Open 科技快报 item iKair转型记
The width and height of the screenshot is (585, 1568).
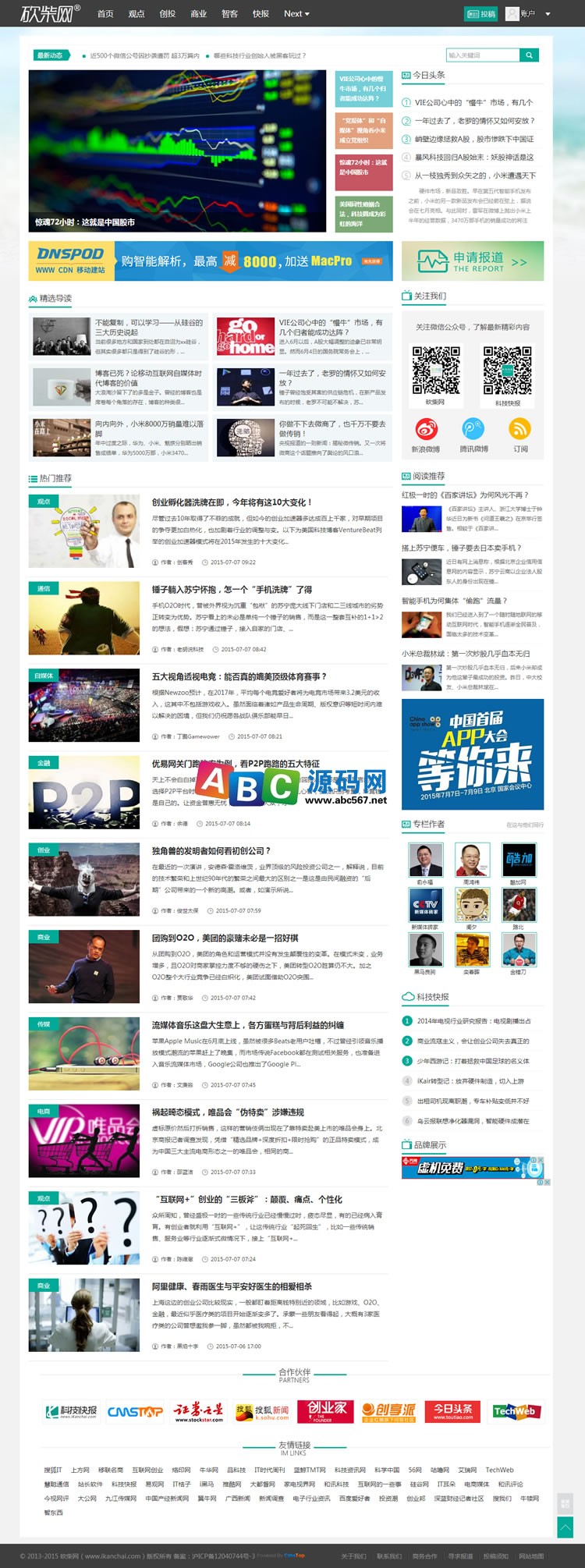pyautogui.click(x=470, y=1081)
